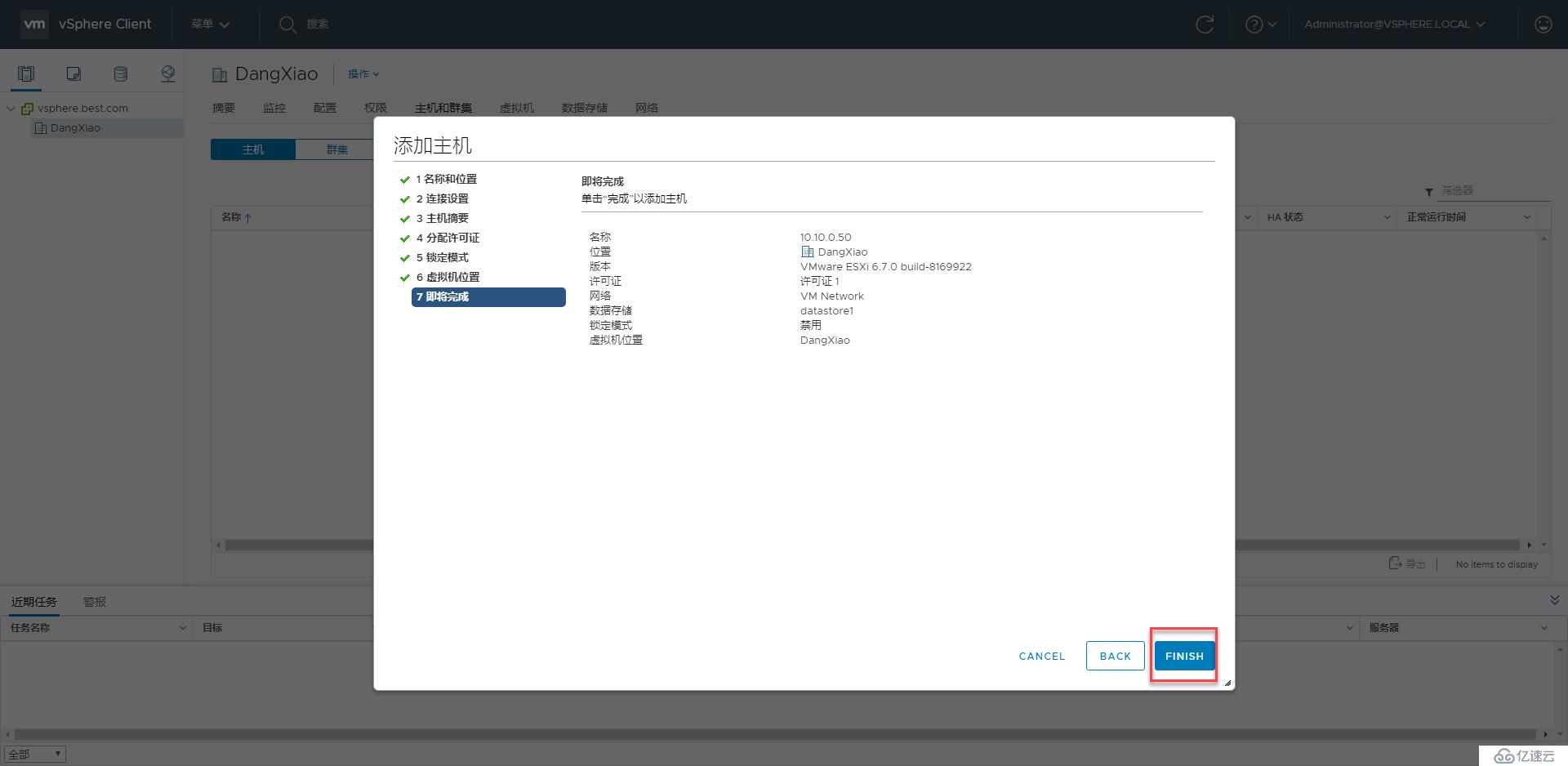Click the search box in top bar
Screen dimensions: 1568x766
[318, 24]
